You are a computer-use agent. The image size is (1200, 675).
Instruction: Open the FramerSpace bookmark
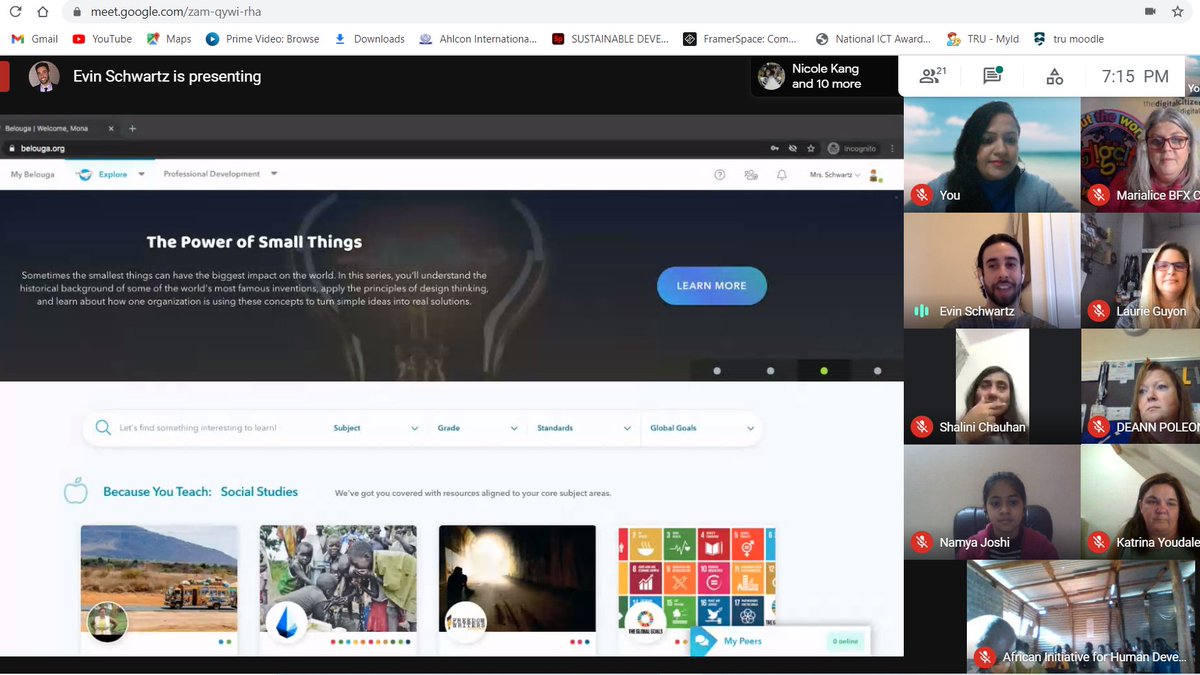[x=740, y=39]
